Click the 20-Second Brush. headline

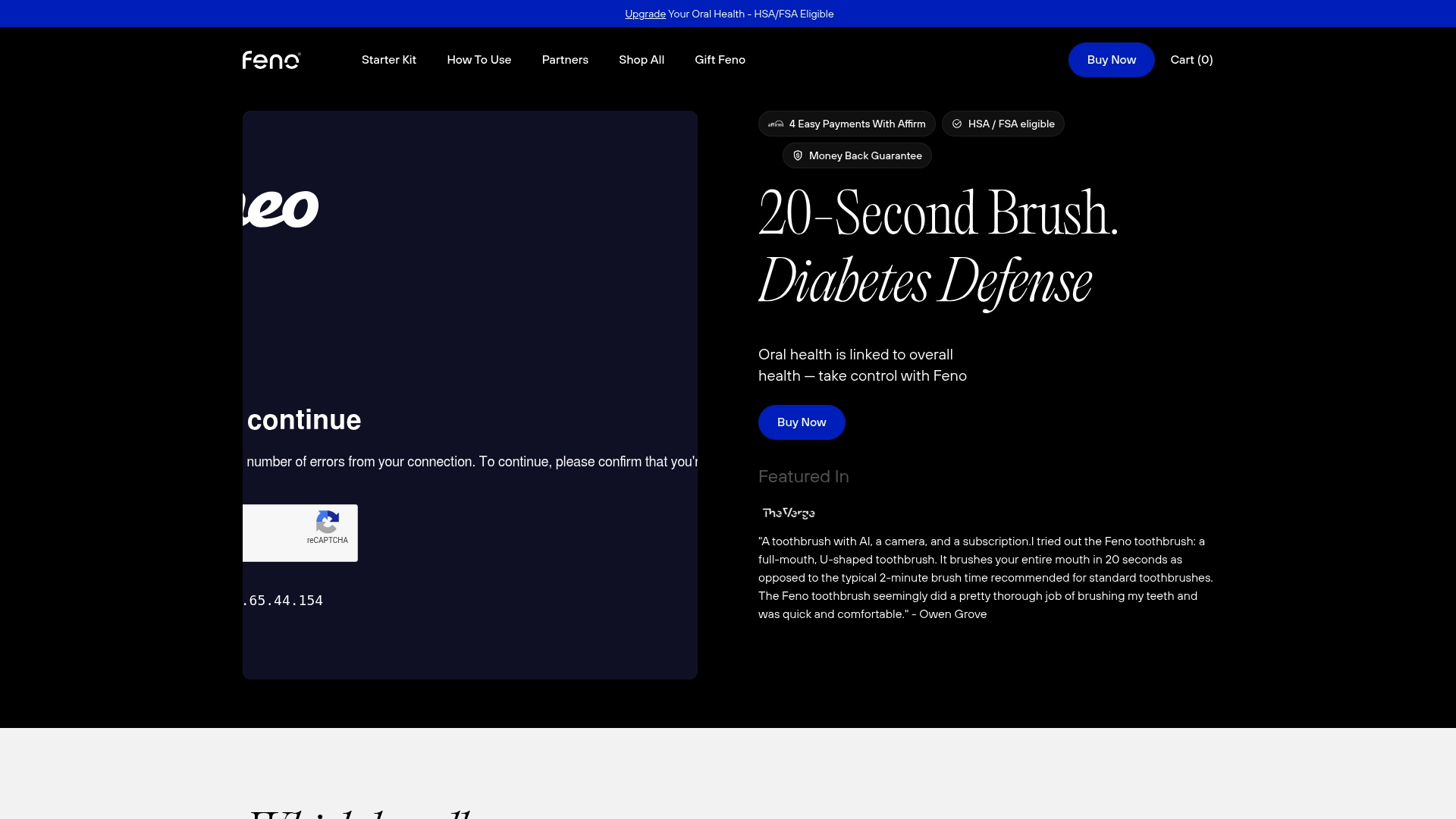[x=938, y=213]
